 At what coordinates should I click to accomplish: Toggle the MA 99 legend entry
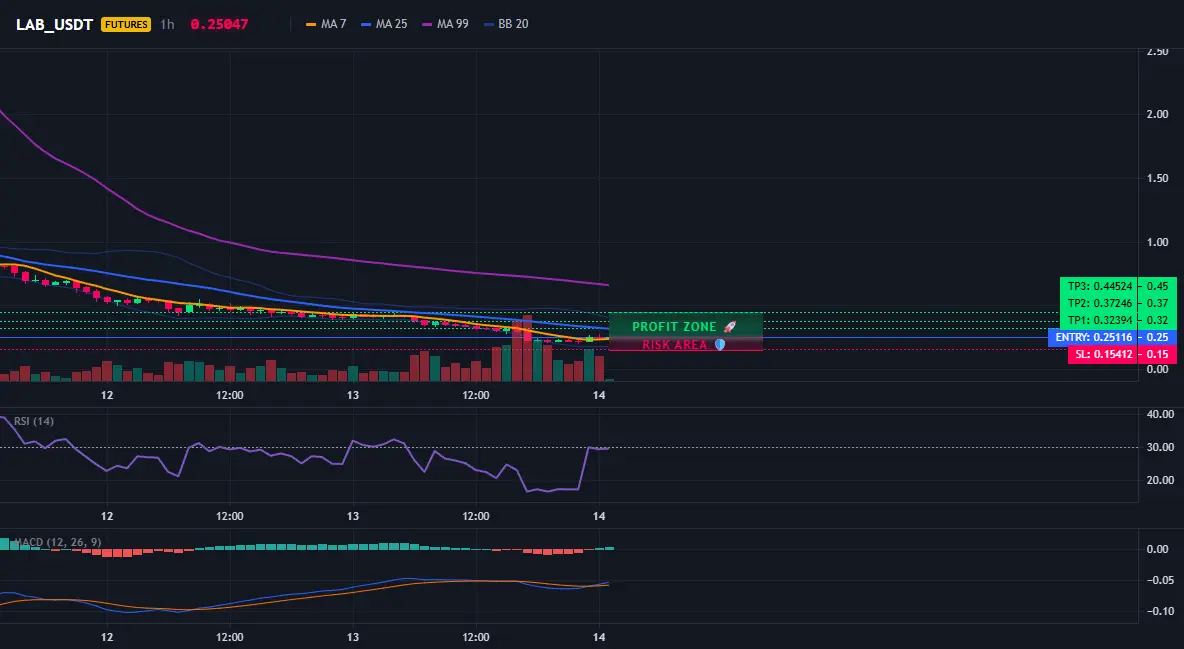coord(445,24)
